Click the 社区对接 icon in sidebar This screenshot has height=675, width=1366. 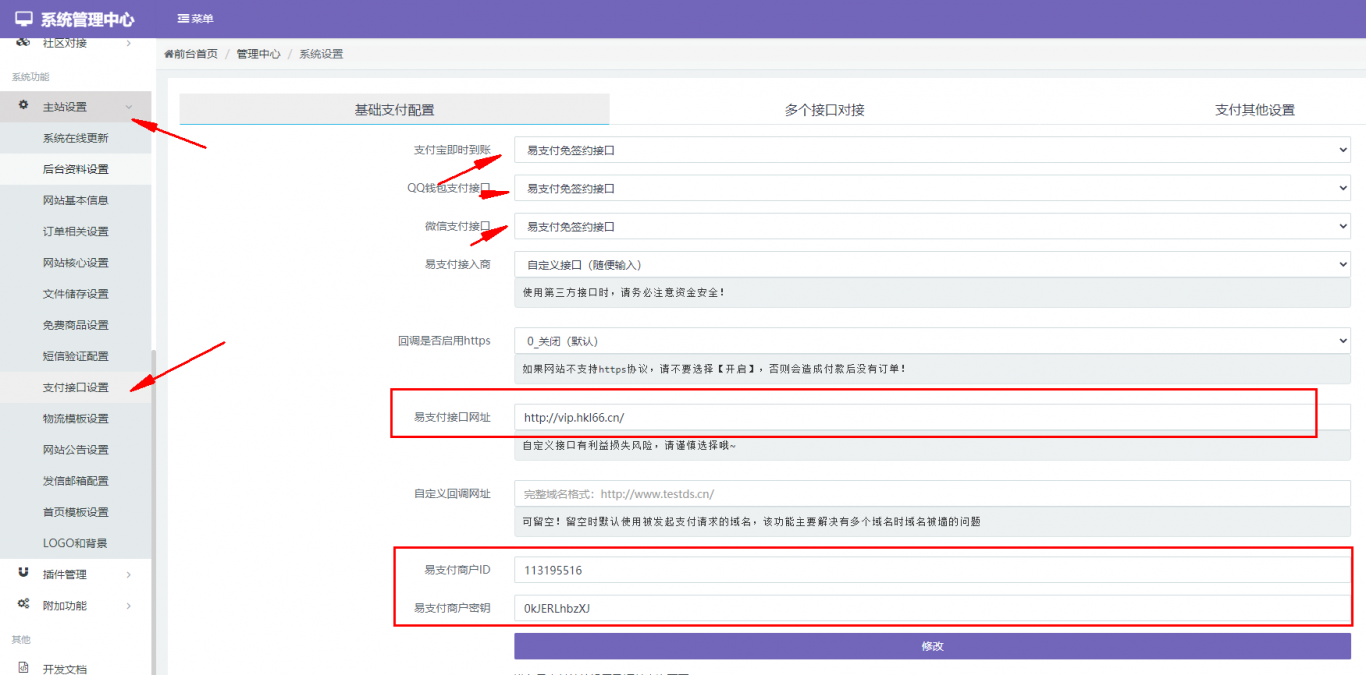(24, 43)
